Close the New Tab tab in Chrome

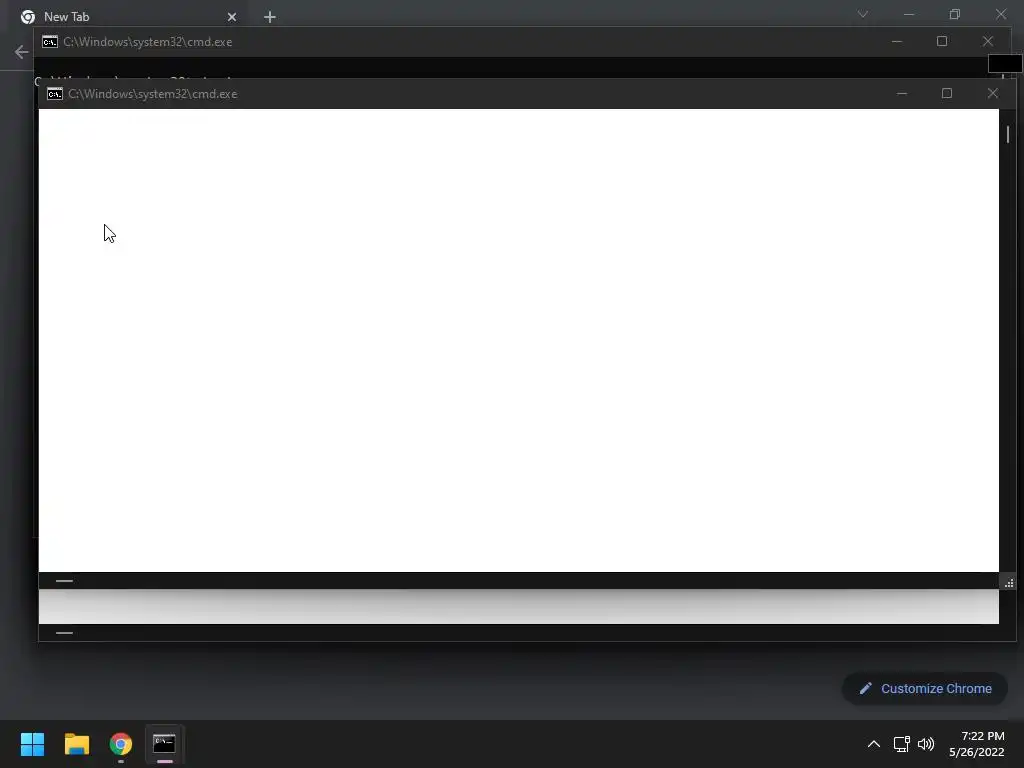[x=232, y=17]
